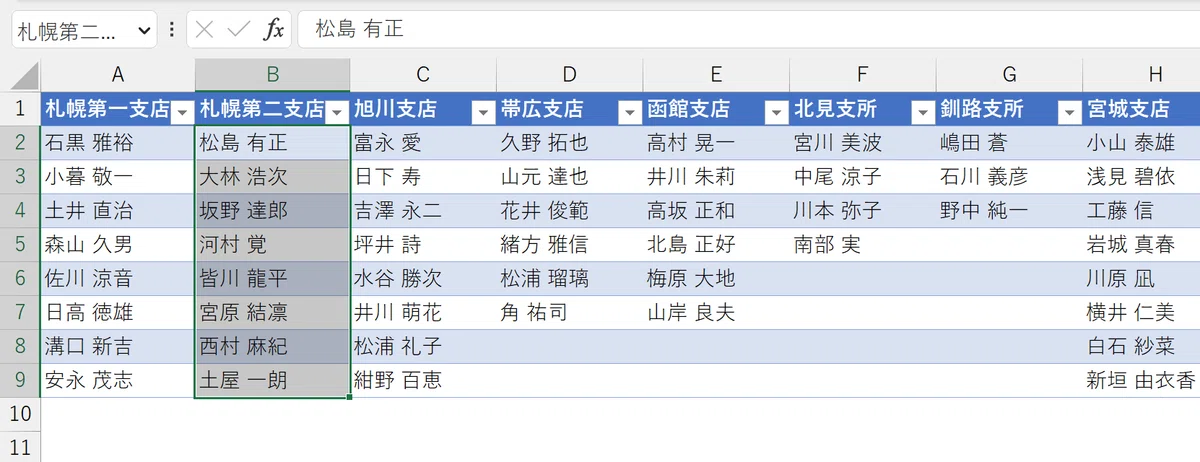Select cell 溝口 新吉

click(118, 347)
